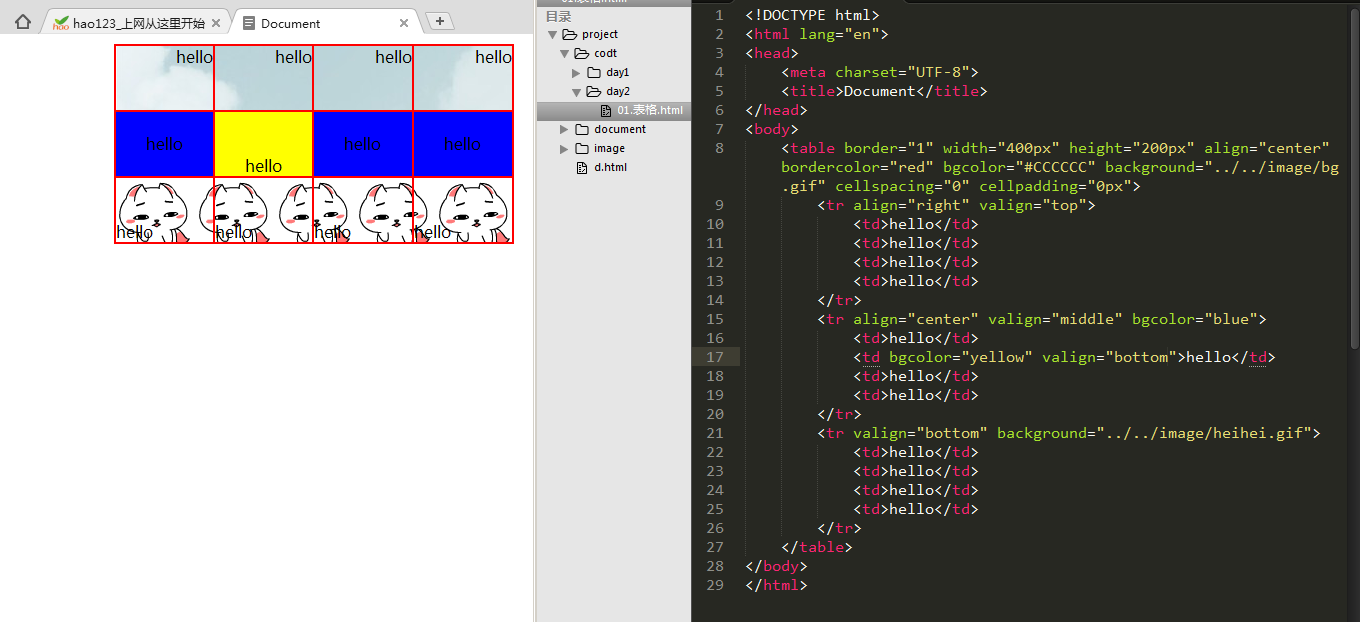Viewport: 1360px width, 622px height.
Task: Click the document folder icon in sidebar
Action: [582, 129]
